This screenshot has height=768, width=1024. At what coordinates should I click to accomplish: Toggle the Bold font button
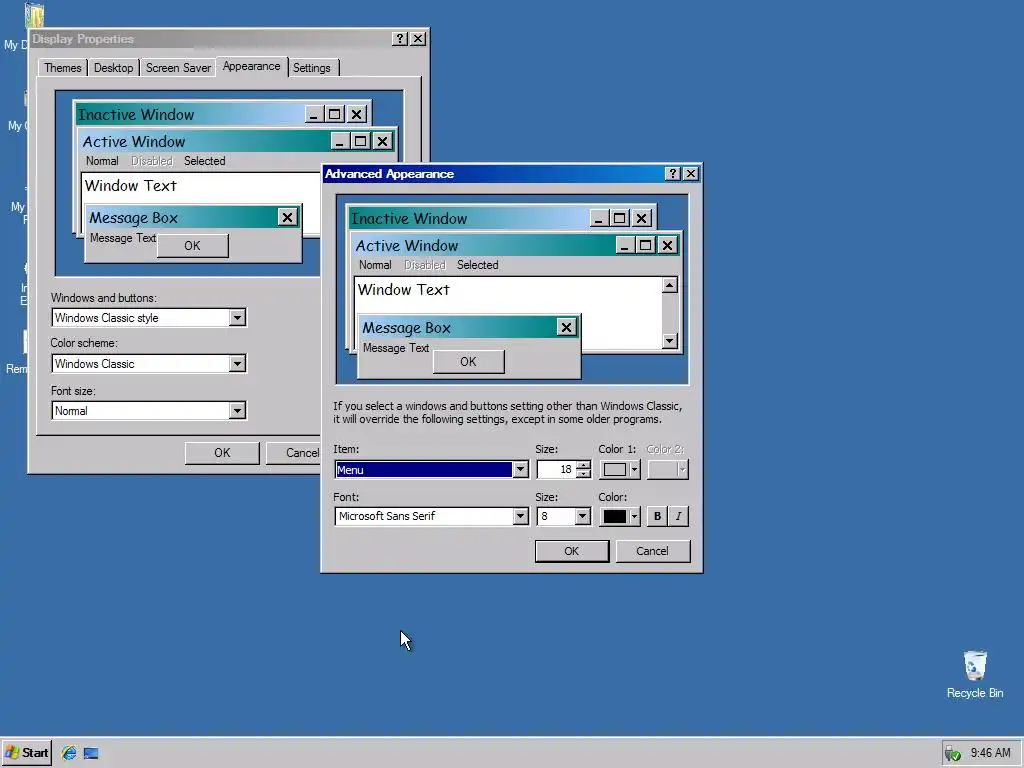coord(657,516)
